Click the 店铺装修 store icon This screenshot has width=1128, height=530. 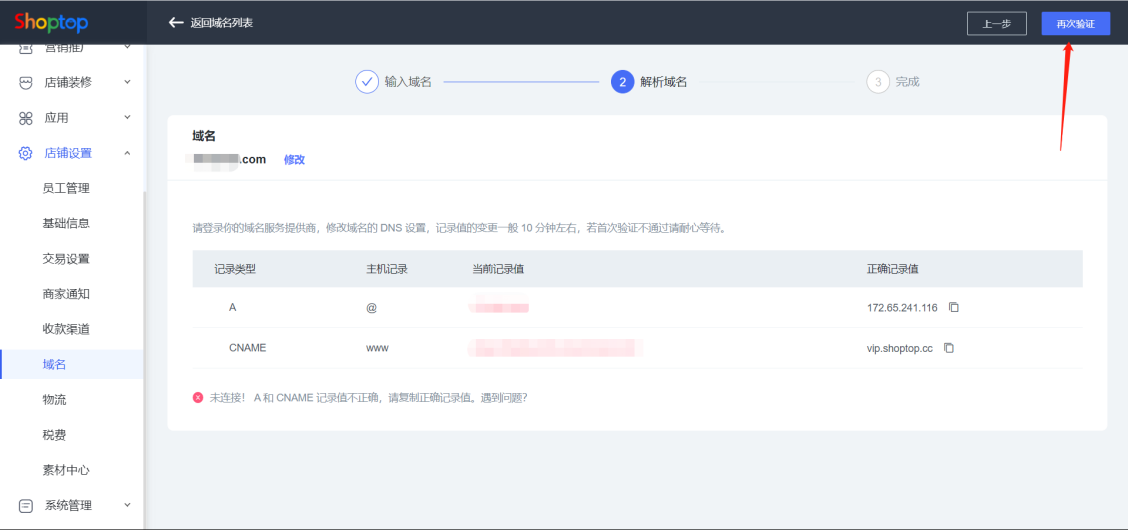(26, 83)
